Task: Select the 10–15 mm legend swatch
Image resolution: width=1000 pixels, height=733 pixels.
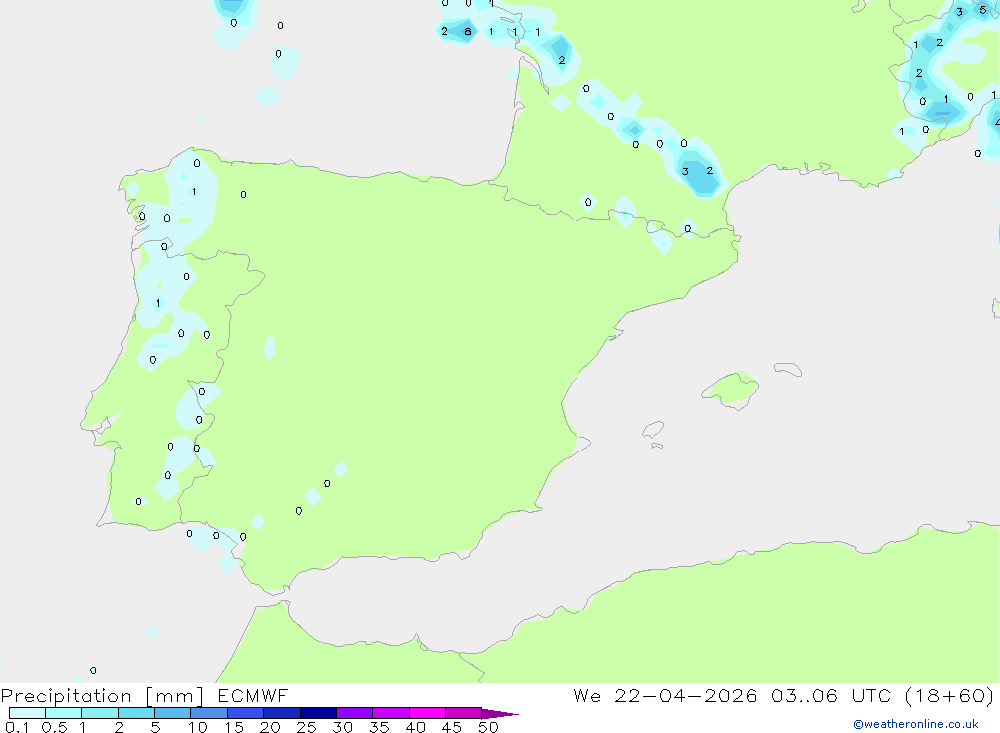Action: [209, 713]
